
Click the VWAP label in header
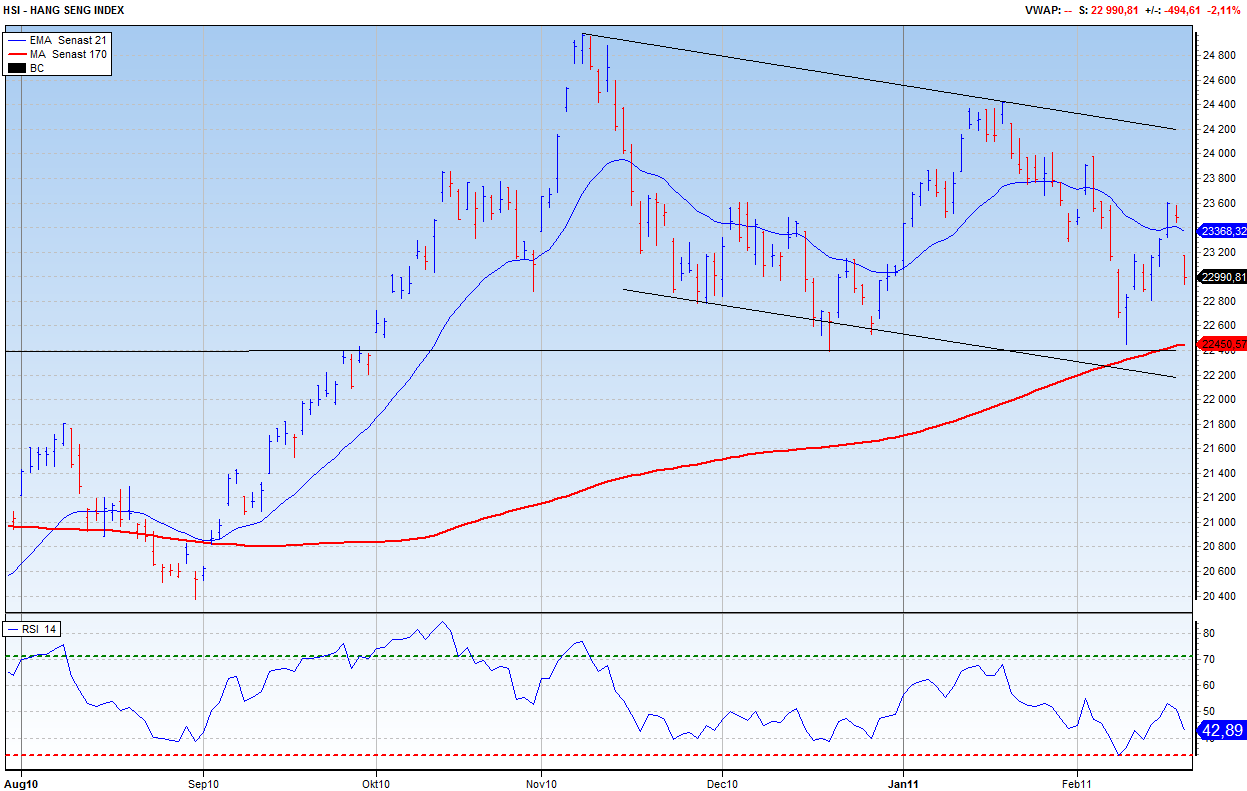click(1041, 10)
